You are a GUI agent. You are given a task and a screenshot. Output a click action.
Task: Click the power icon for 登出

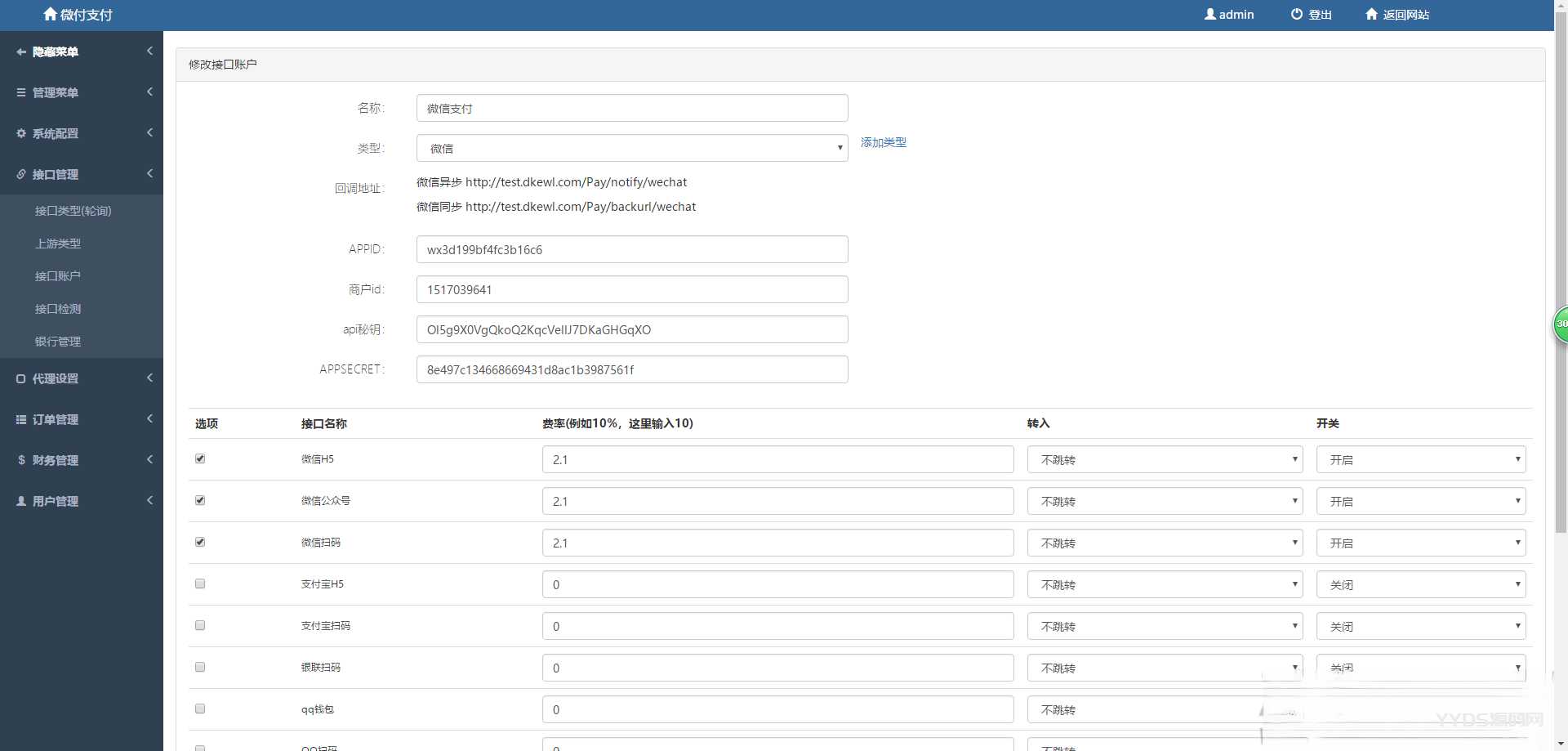tap(1296, 14)
